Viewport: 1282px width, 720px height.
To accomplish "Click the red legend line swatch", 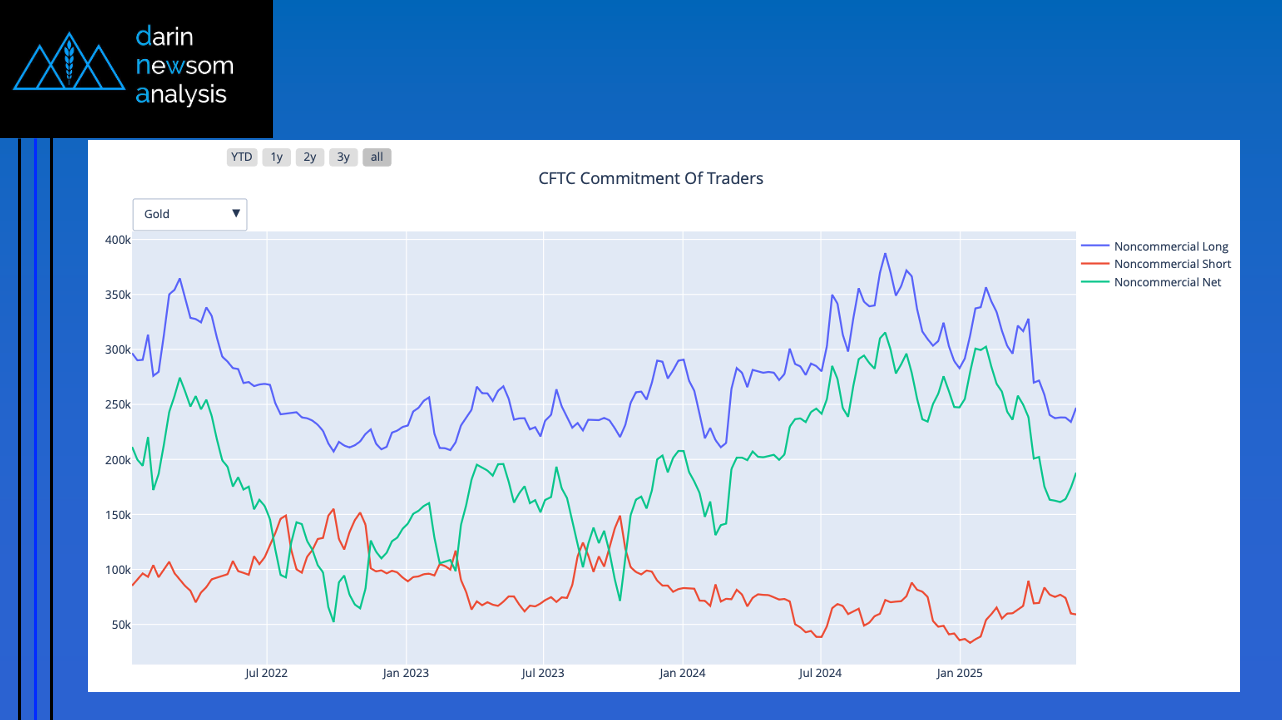I will point(1096,265).
